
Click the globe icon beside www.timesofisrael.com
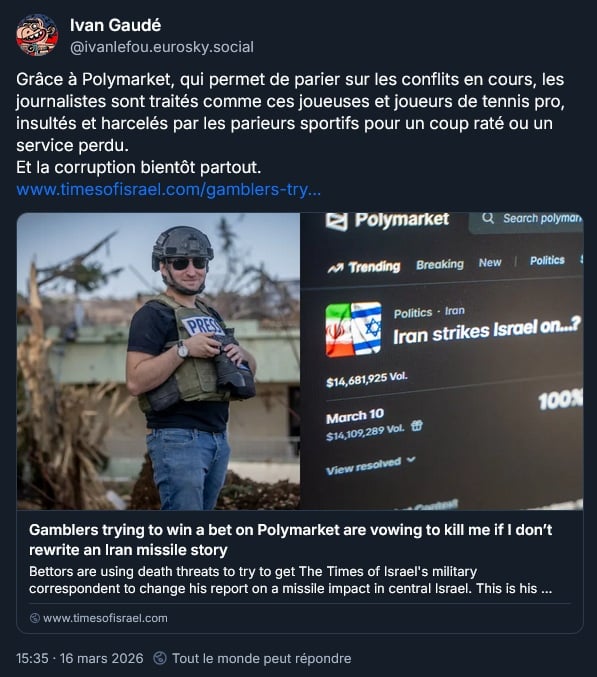[35, 618]
